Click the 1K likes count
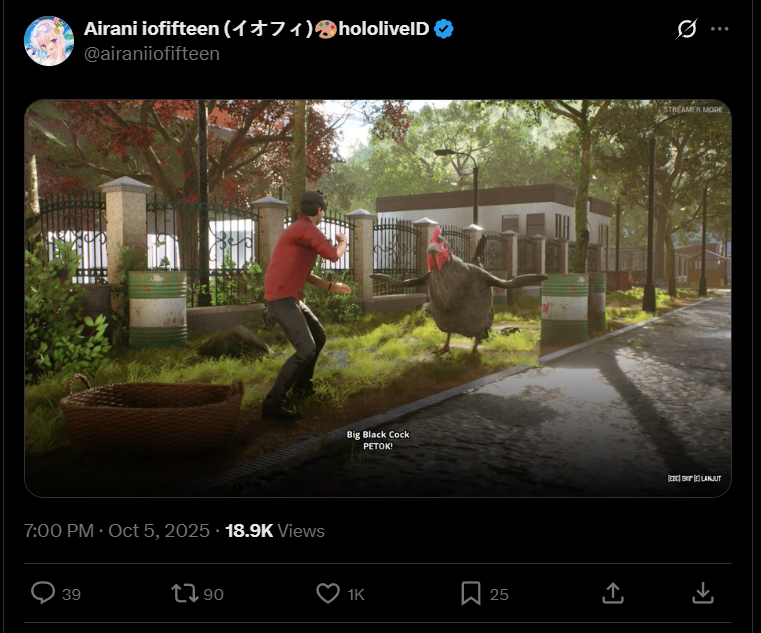Image resolution: width=761 pixels, height=633 pixels. [x=356, y=594]
